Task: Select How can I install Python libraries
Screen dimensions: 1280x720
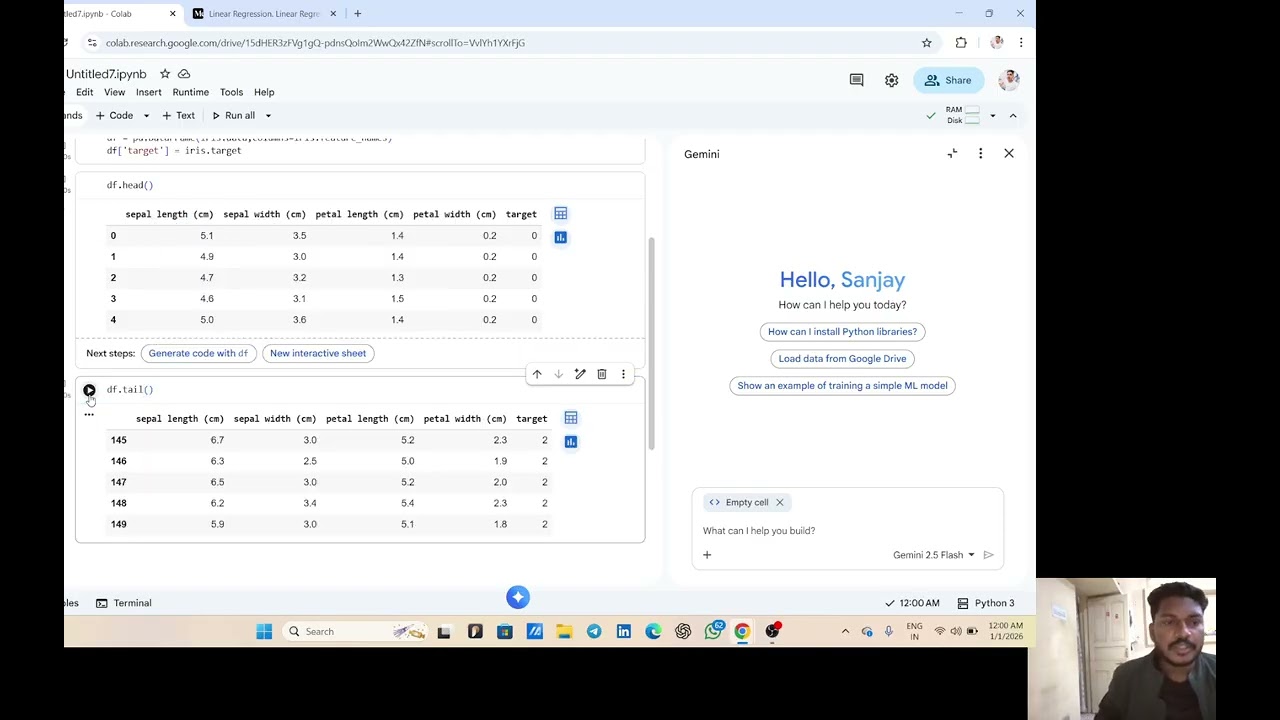Action: [x=842, y=332]
